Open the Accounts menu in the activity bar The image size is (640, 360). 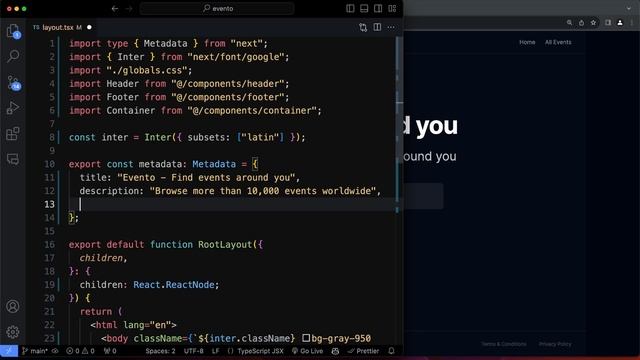pyautogui.click(x=13, y=306)
